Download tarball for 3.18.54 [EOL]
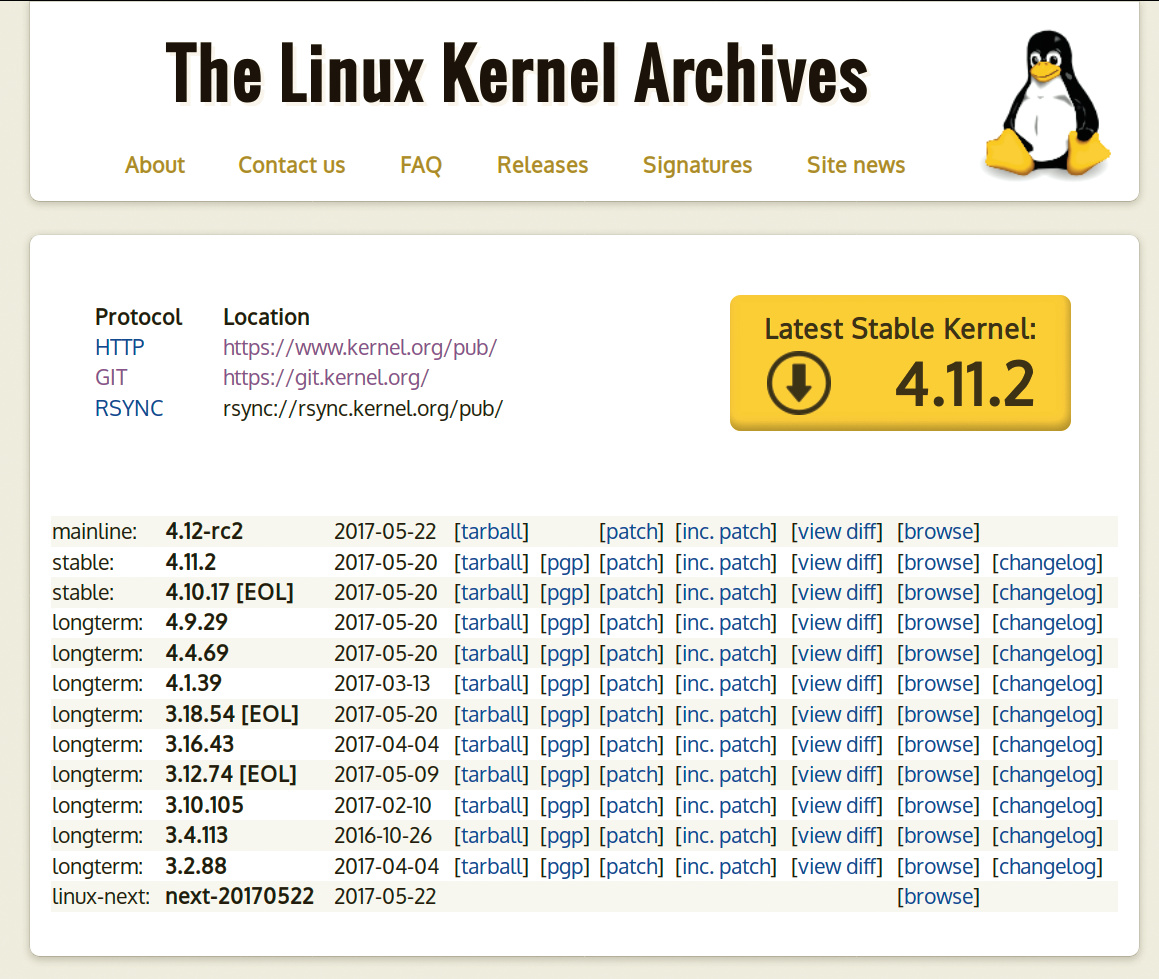 point(492,715)
